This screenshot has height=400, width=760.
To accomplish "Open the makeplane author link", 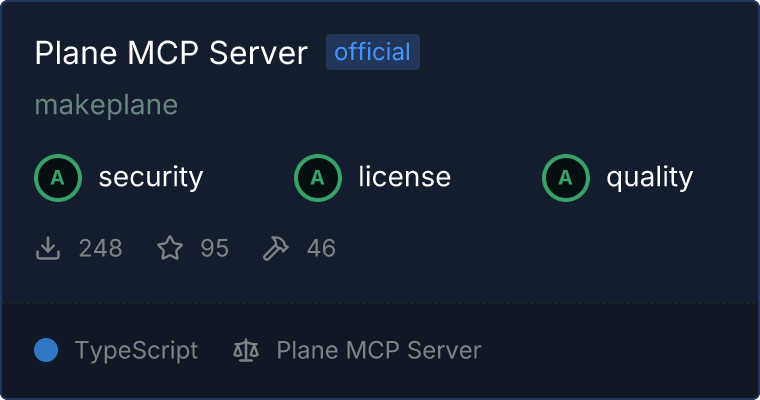I will click(106, 105).
